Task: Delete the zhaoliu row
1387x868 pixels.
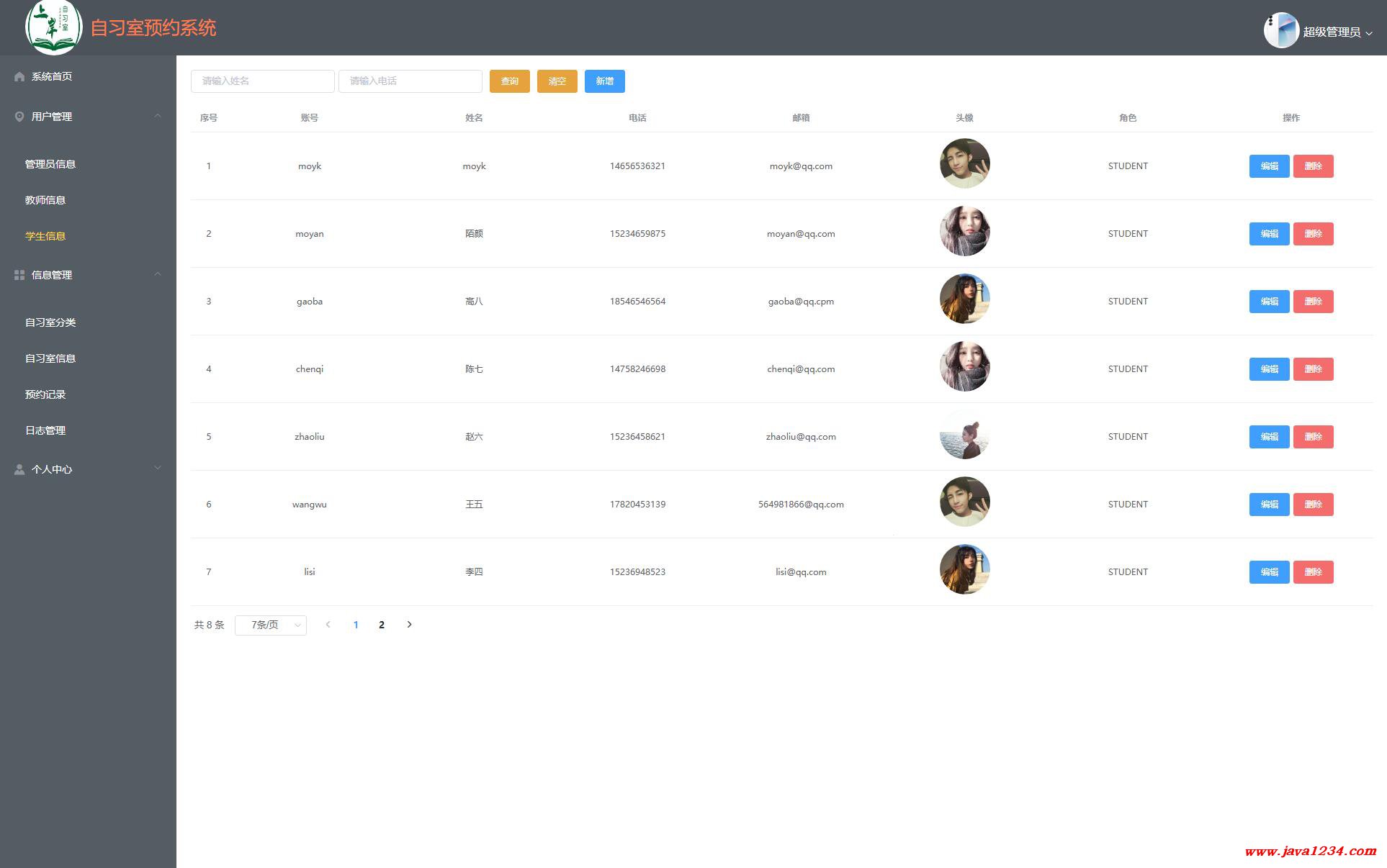Action: pyautogui.click(x=1314, y=437)
